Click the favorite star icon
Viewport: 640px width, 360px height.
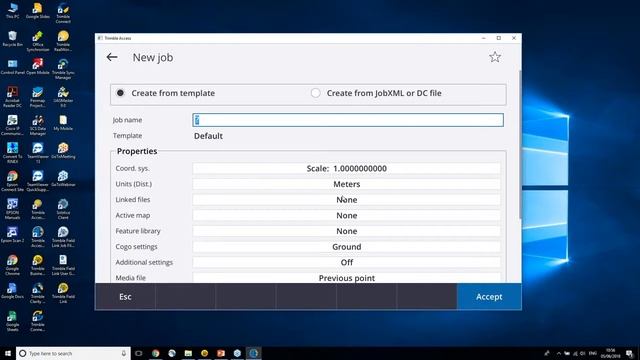coord(495,57)
